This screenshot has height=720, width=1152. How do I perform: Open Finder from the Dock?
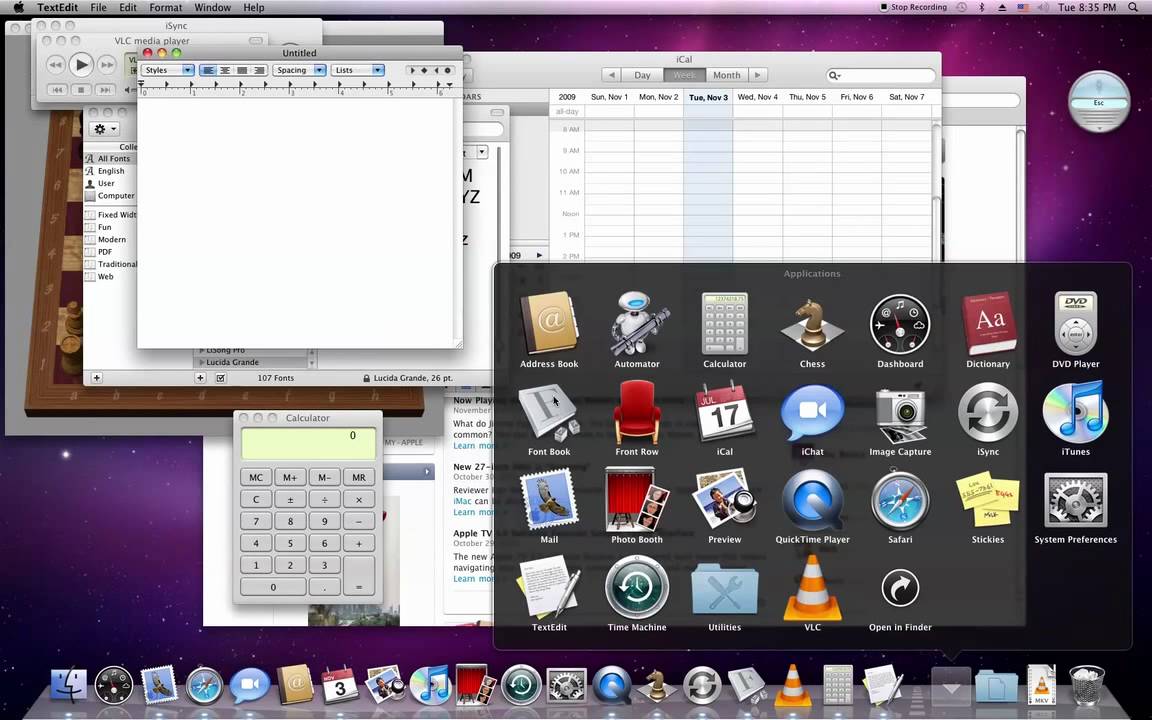(68, 685)
